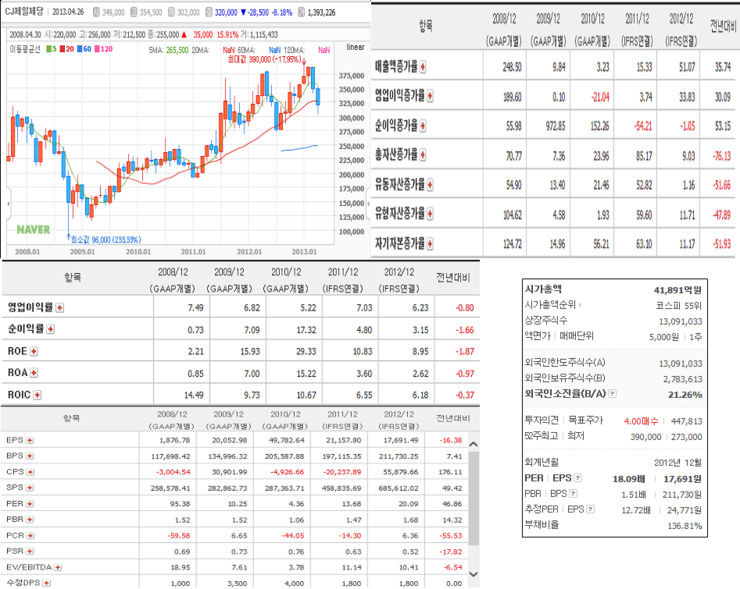
Task: Click the scrollbar down arrow on valuation table
Action: click(x=474, y=574)
